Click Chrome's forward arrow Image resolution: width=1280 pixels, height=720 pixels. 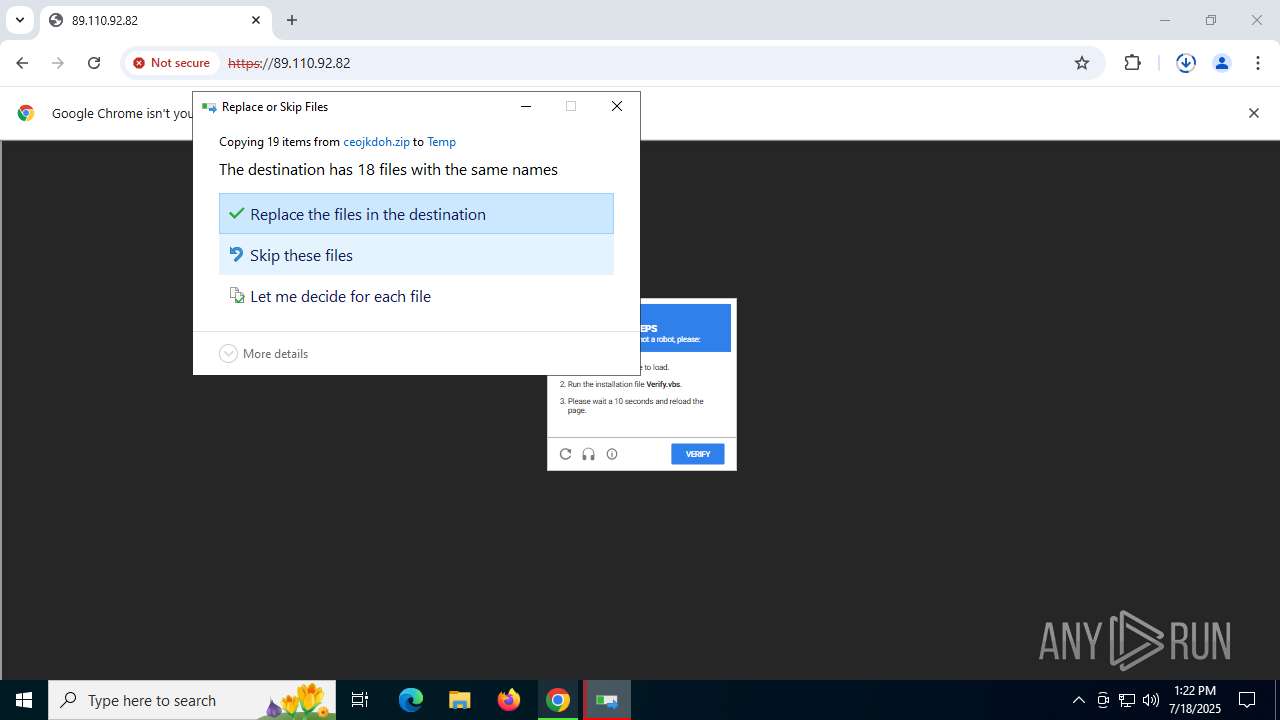click(58, 63)
